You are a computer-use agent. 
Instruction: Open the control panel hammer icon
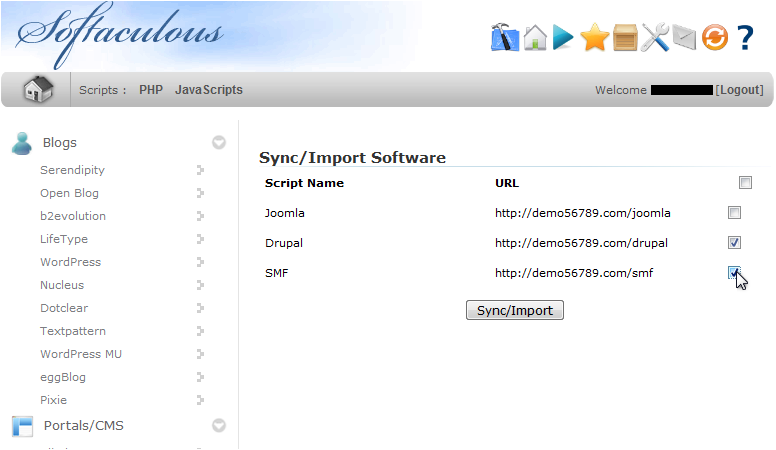505,37
